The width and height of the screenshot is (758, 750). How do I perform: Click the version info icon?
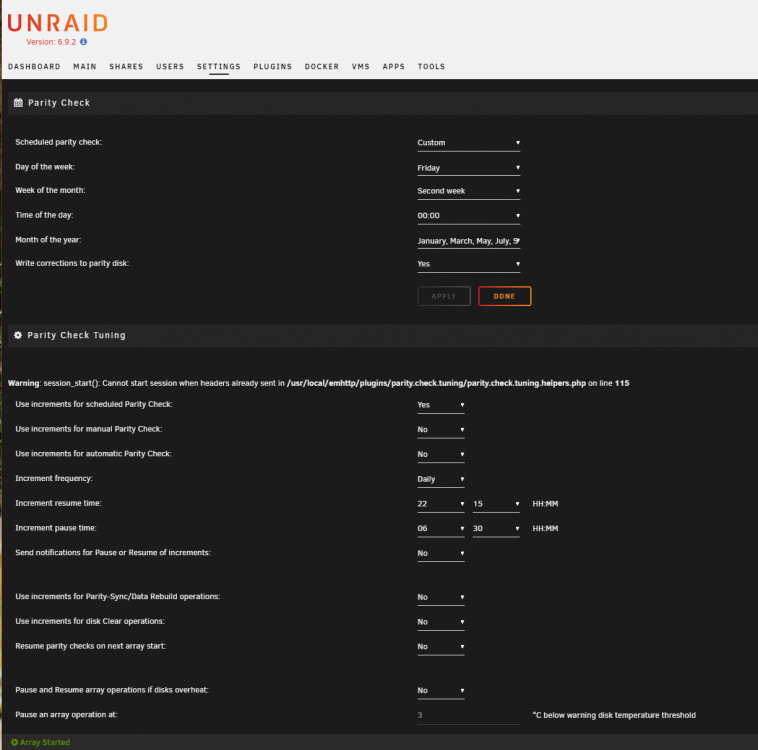tap(84, 42)
